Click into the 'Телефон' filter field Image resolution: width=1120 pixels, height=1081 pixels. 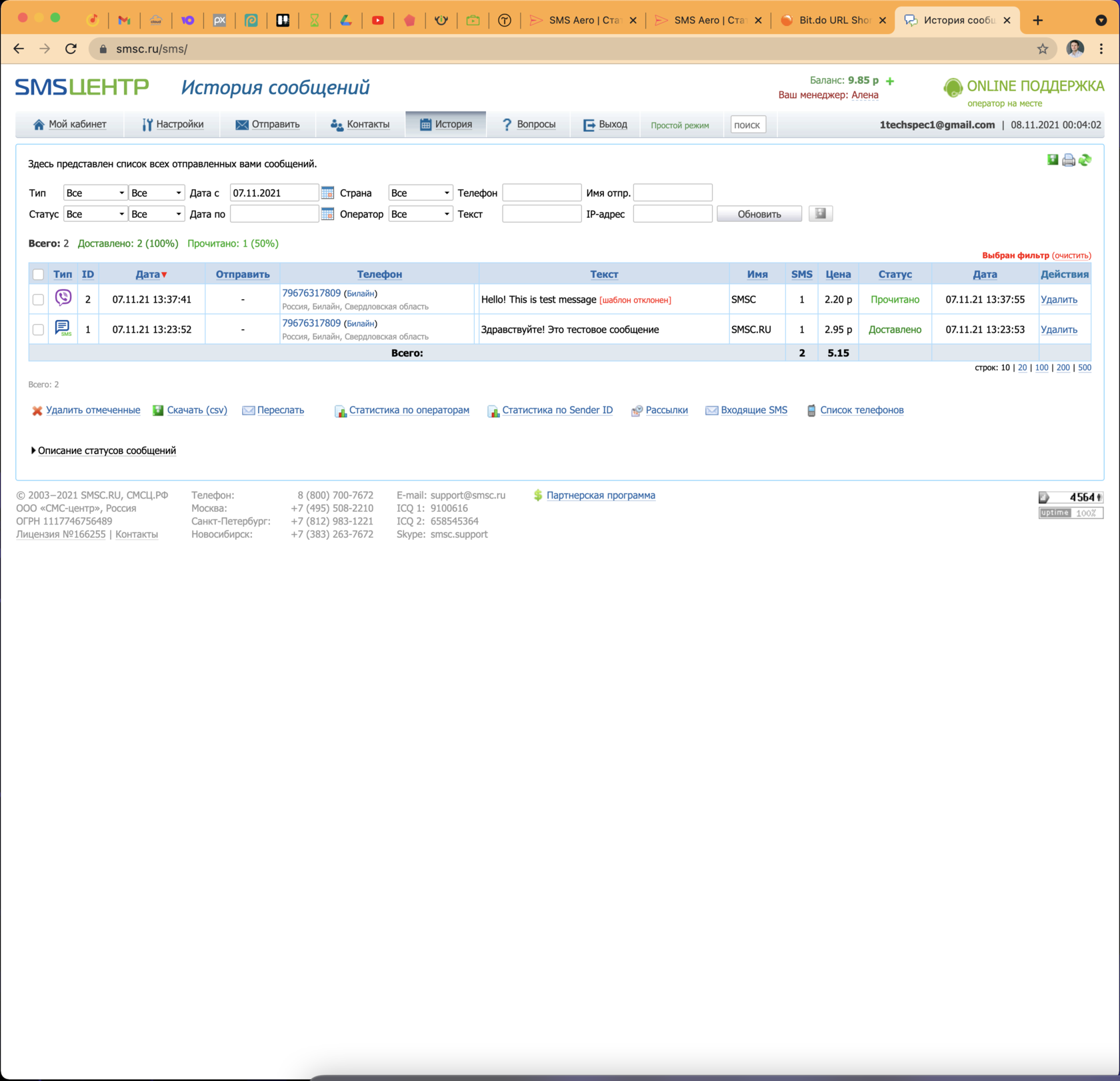[541, 193]
